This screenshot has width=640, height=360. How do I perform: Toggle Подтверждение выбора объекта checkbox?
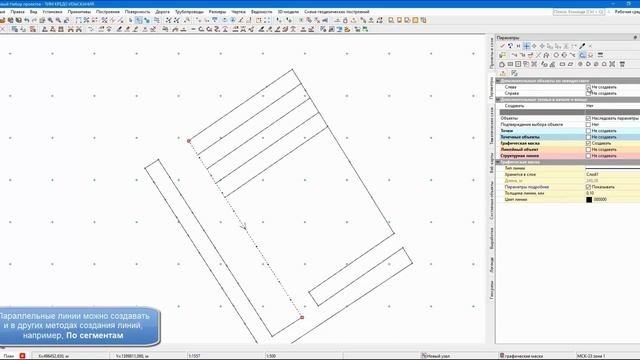[x=588, y=124]
